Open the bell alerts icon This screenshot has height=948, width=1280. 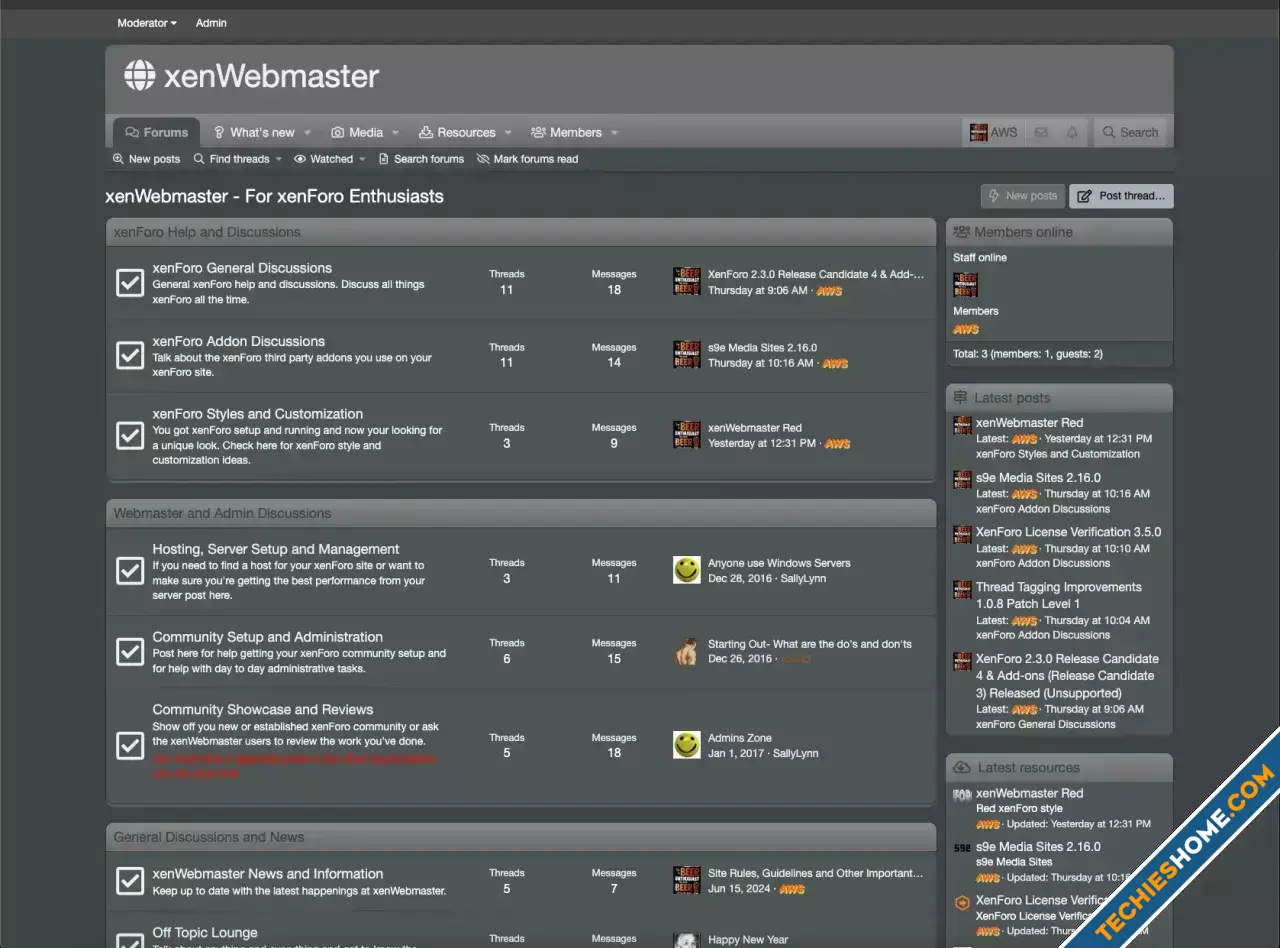[1072, 132]
